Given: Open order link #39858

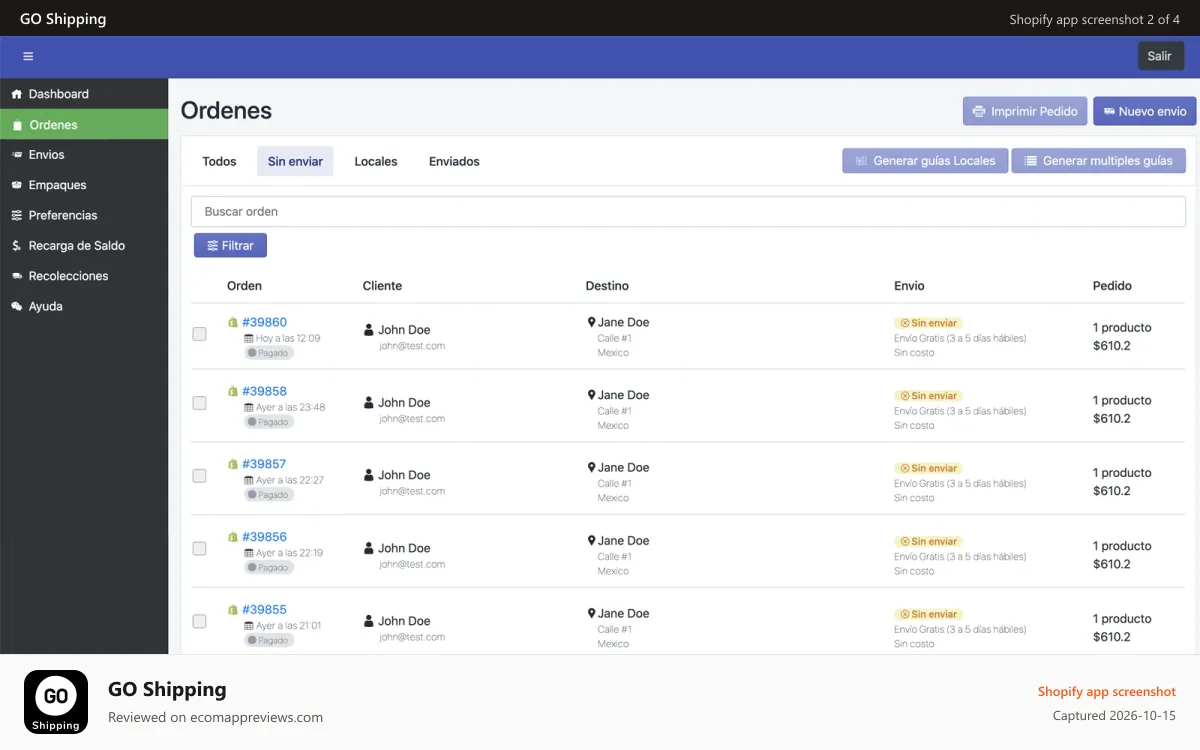Looking at the screenshot, I should pyautogui.click(x=264, y=391).
